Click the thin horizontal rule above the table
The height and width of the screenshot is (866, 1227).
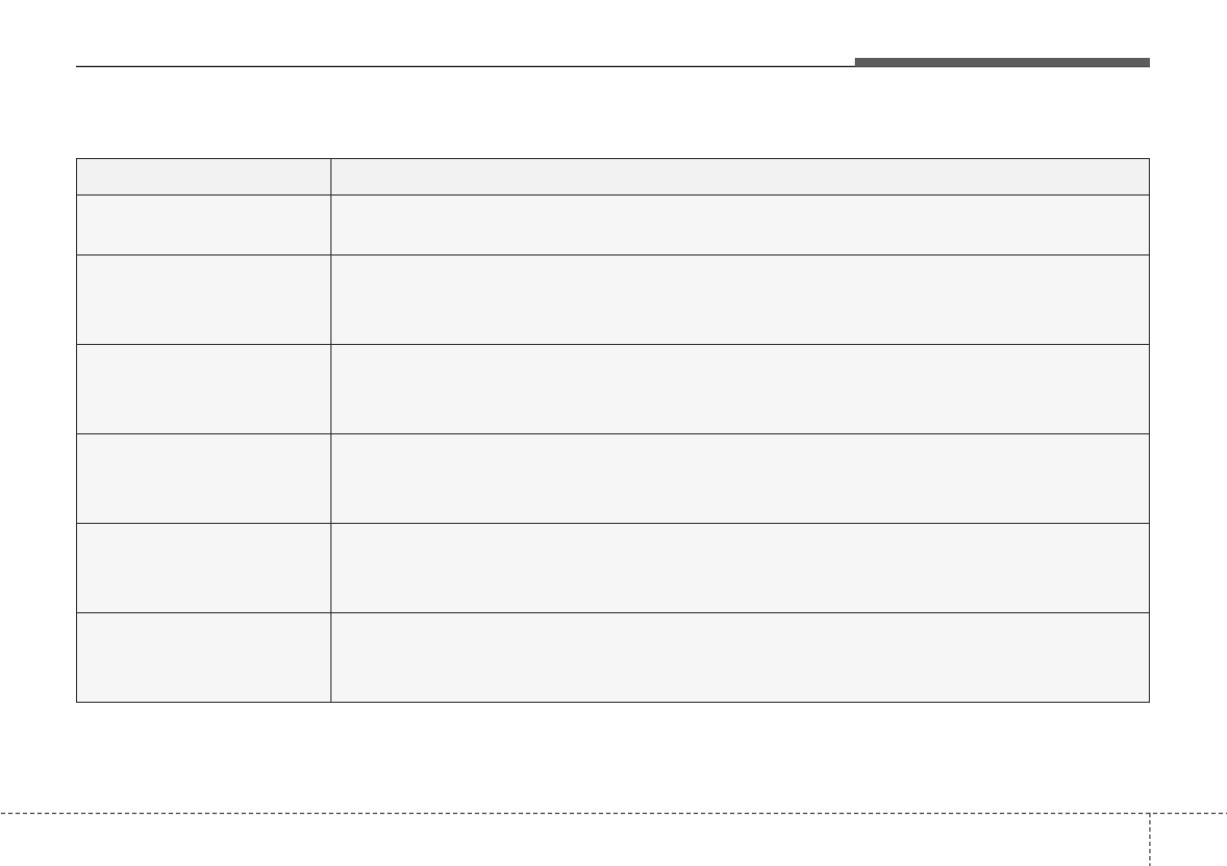pyautogui.click(x=465, y=67)
